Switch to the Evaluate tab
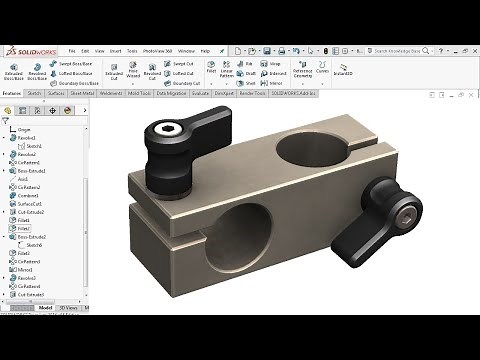The image size is (480, 360). (x=200, y=93)
